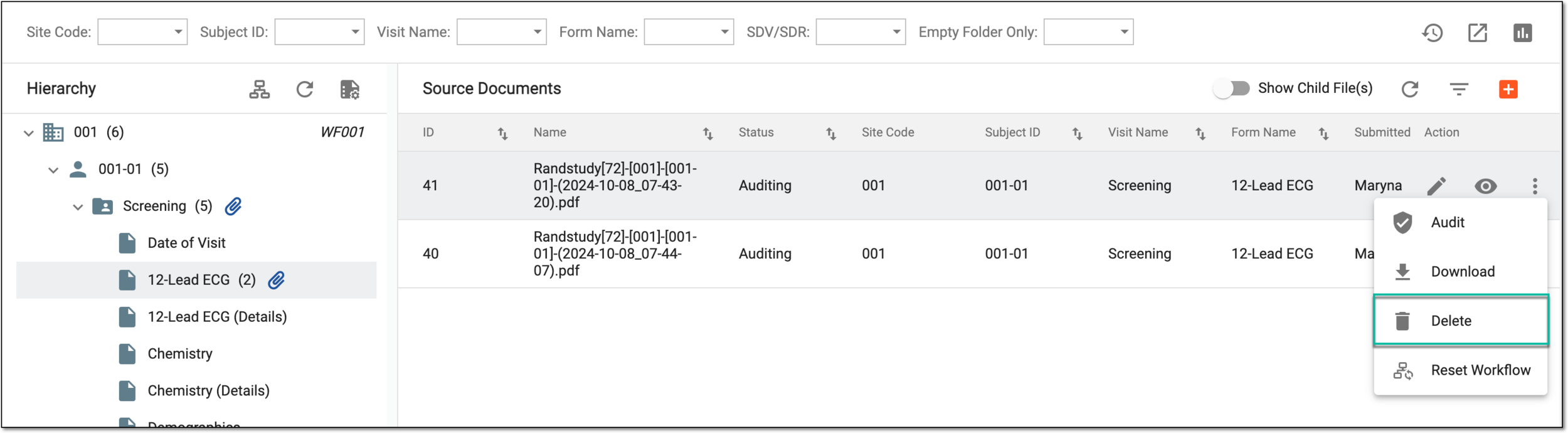Image resolution: width=1568 pixels, height=433 pixels.
Task: Choose Delete from the action menu
Action: click(1460, 321)
